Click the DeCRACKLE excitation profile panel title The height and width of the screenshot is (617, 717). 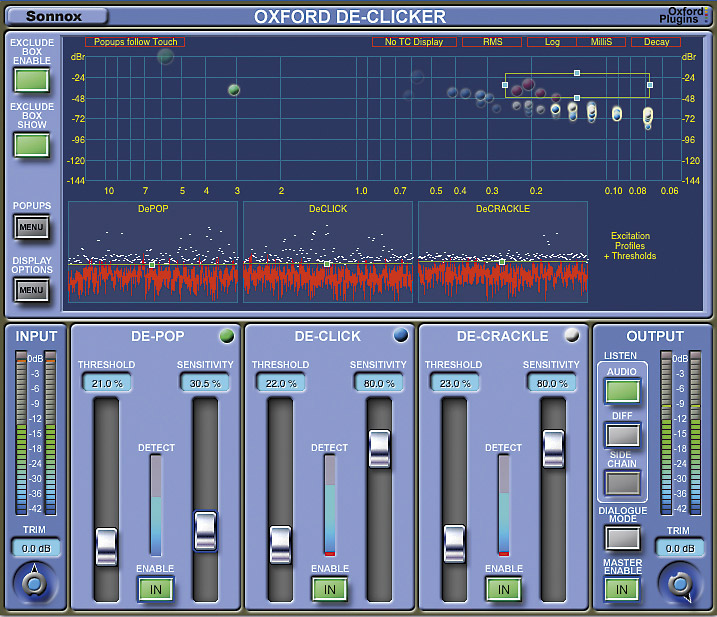click(503, 209)
